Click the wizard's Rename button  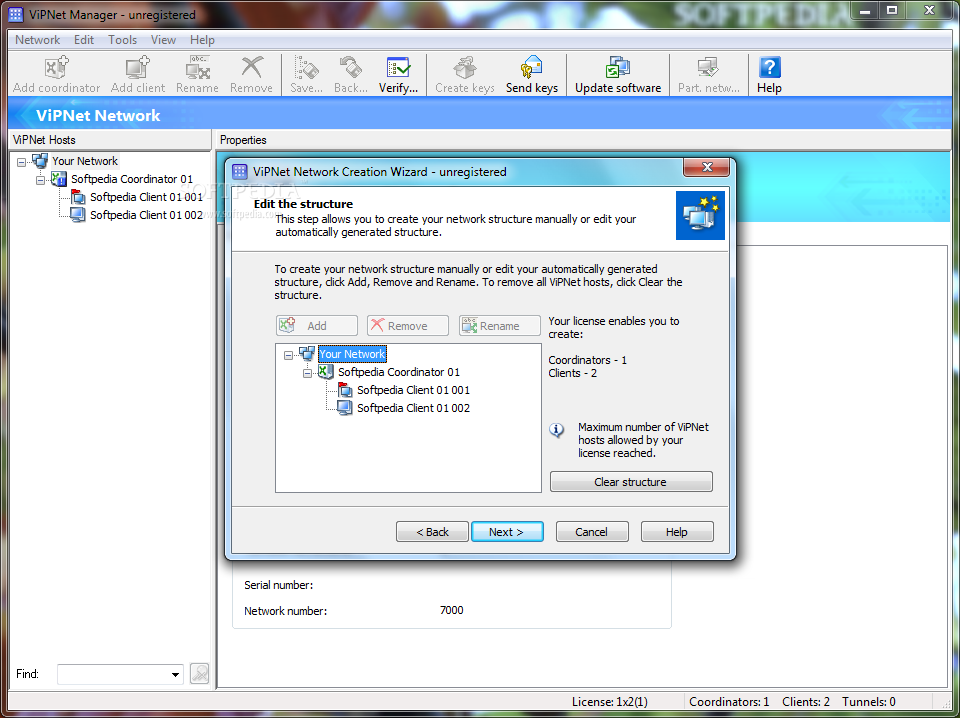tap(500, 326)
